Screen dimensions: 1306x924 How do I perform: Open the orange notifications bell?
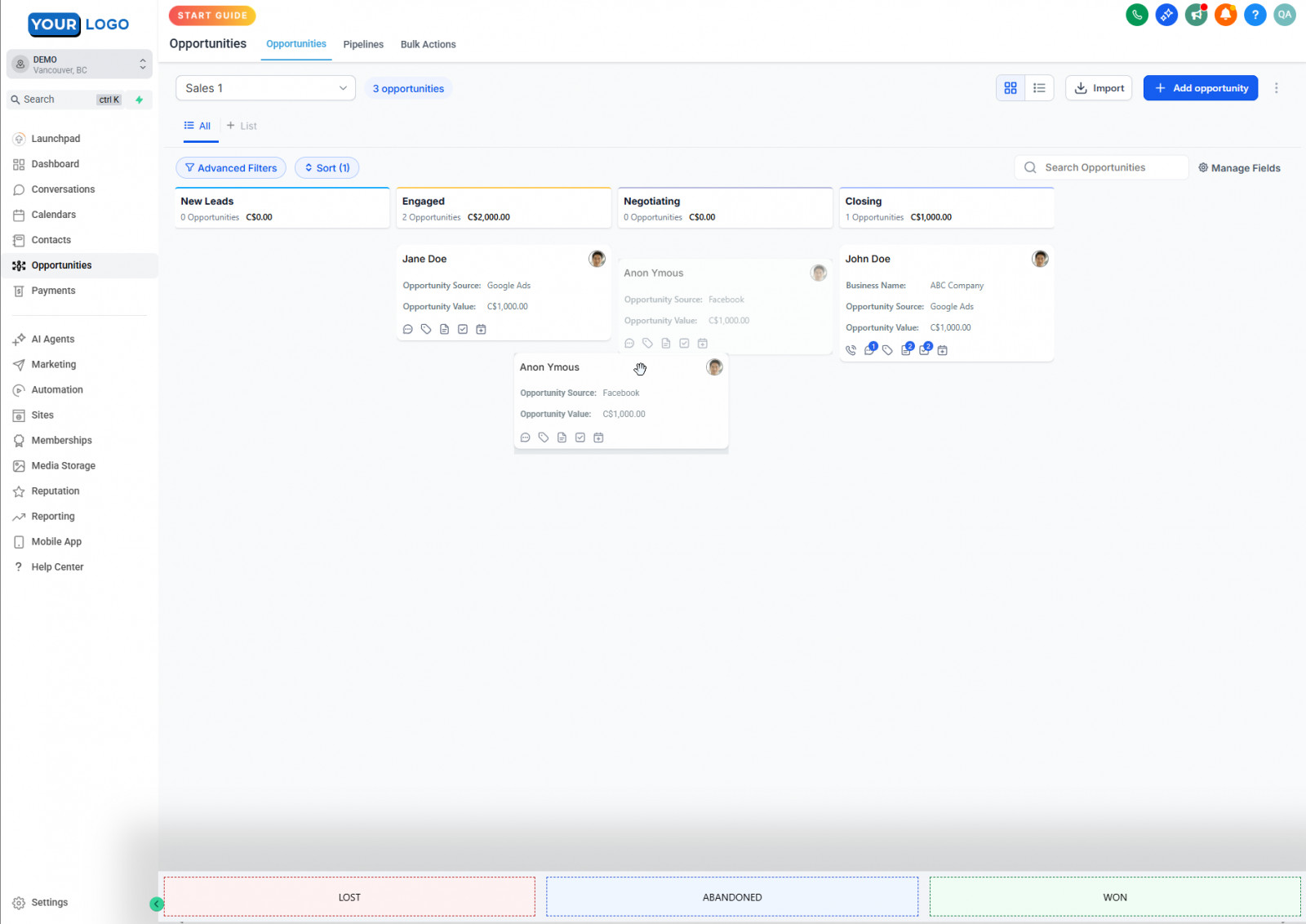coord(1225,15)
